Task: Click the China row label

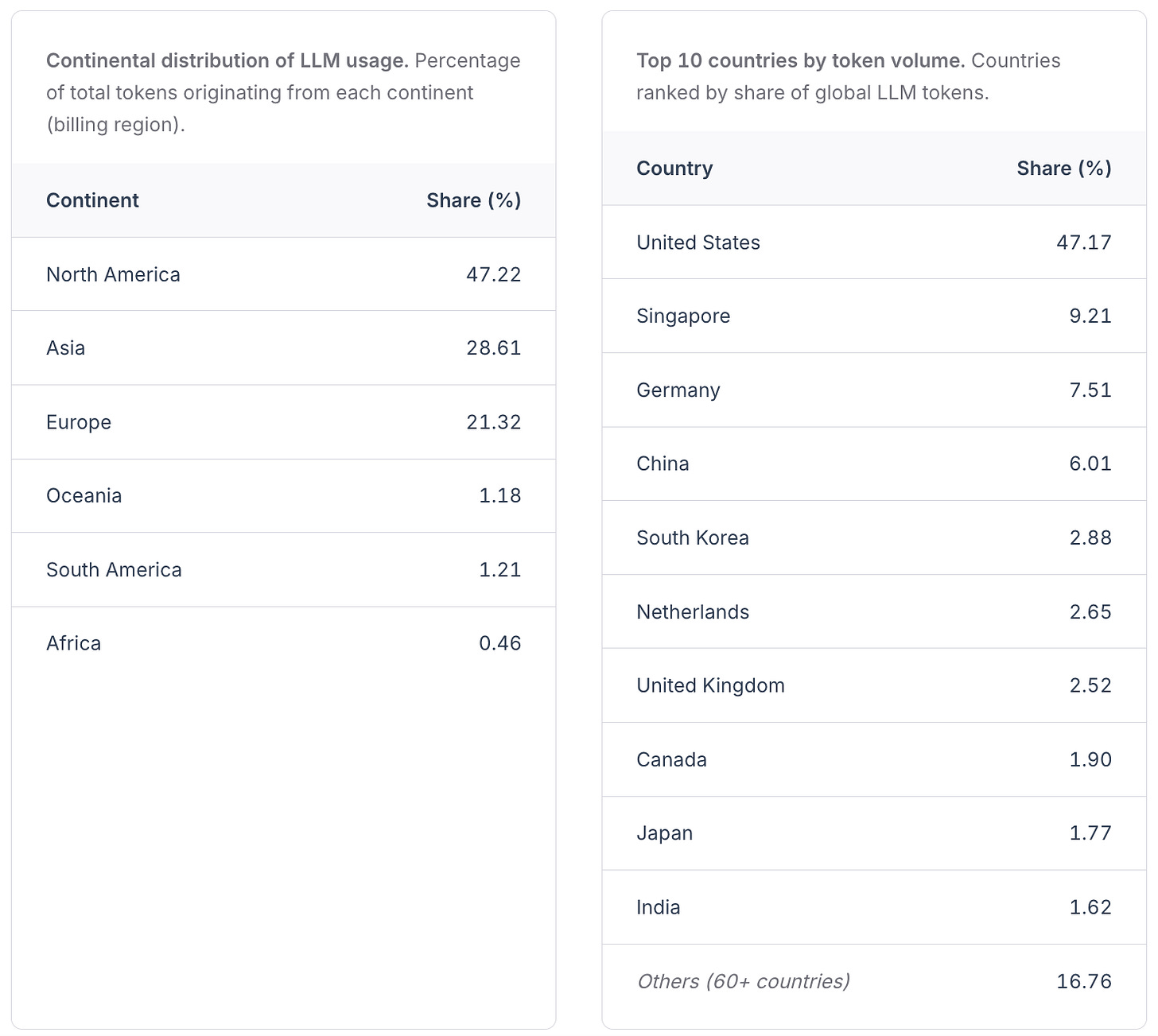Action: click(663, 464)
